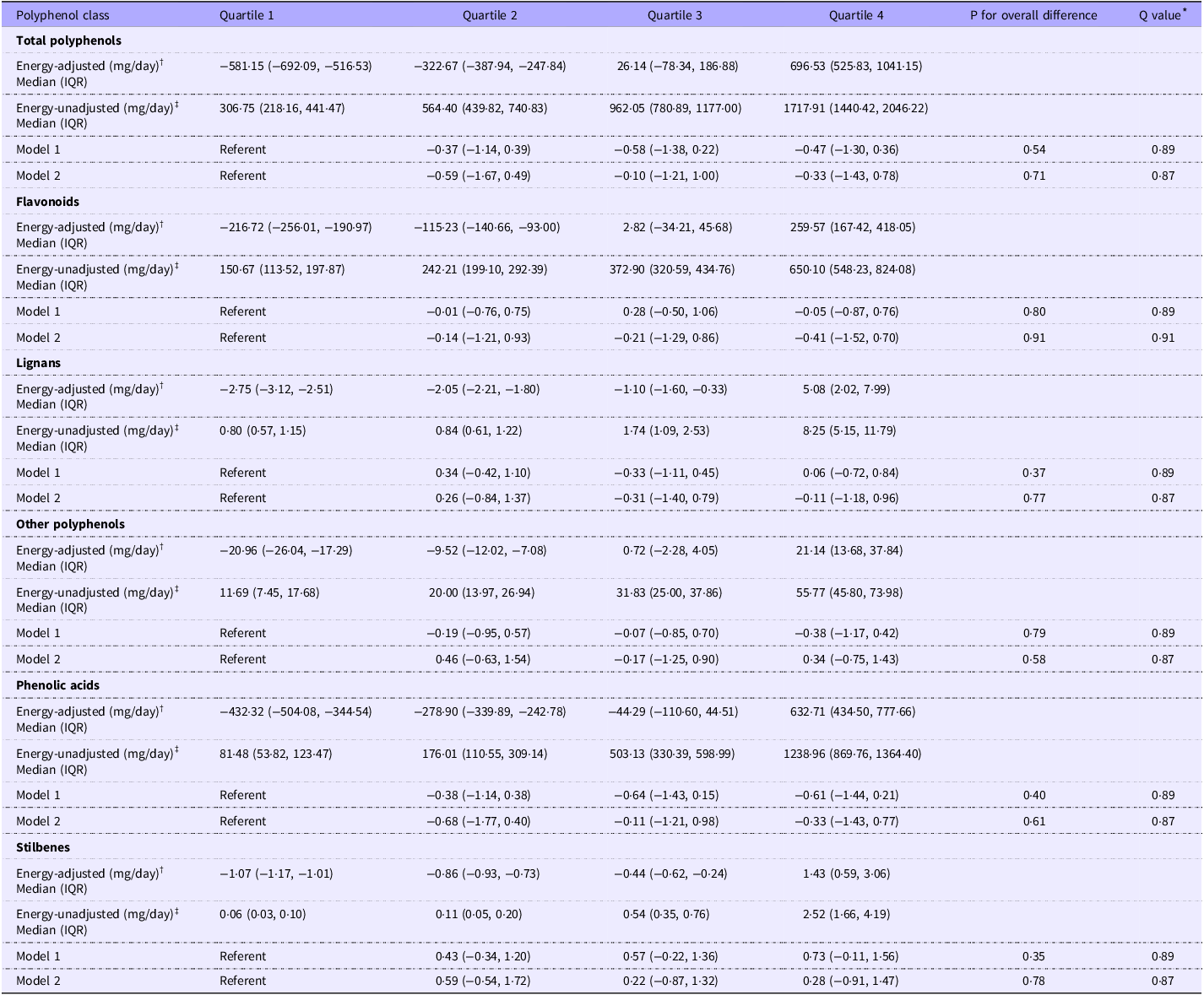The image size is (1204, 995).
Task: Click Total polyphenols Model 1 P value 0·54
Action: (1034, 149)
